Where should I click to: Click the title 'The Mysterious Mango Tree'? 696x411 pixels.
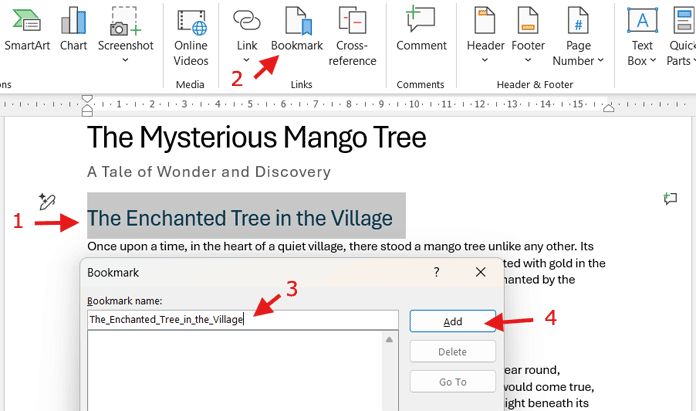257,137
